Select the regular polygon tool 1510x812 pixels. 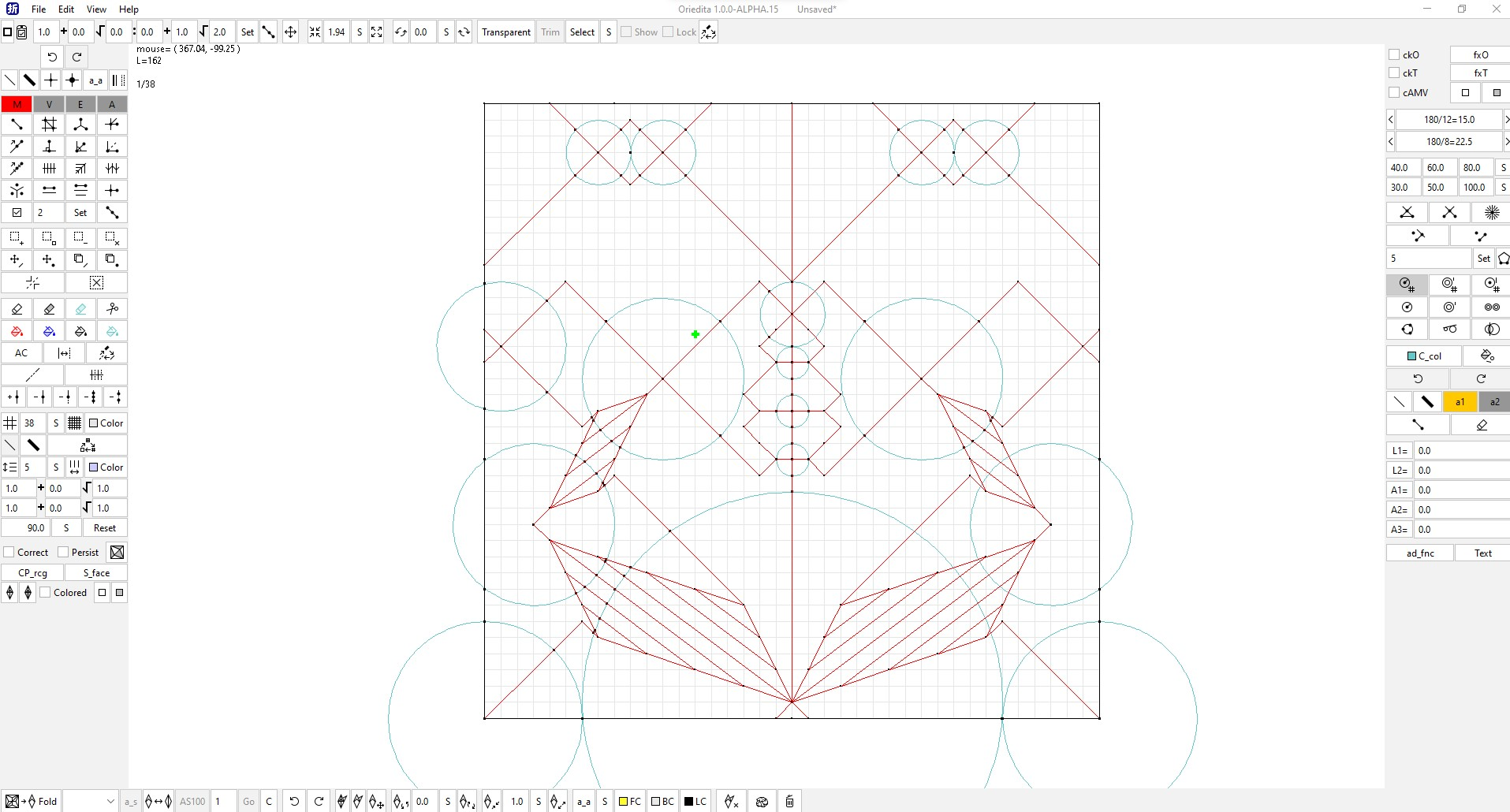(1503, 259)
